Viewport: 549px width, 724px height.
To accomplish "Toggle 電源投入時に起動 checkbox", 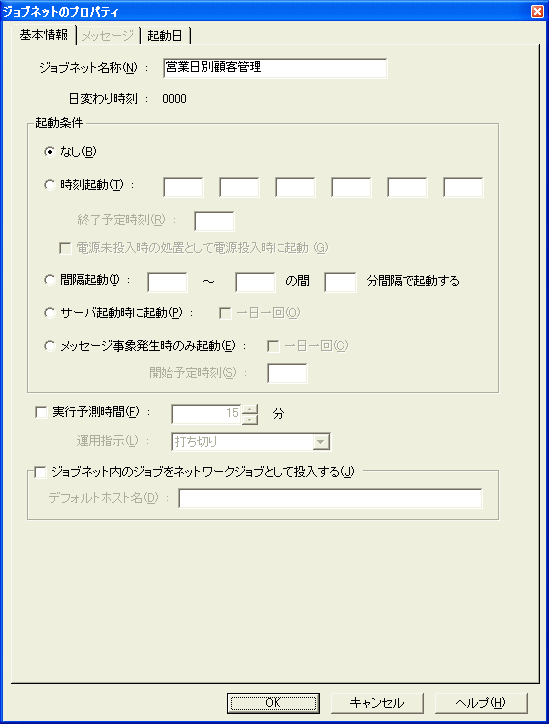I will tap(65, 248).
